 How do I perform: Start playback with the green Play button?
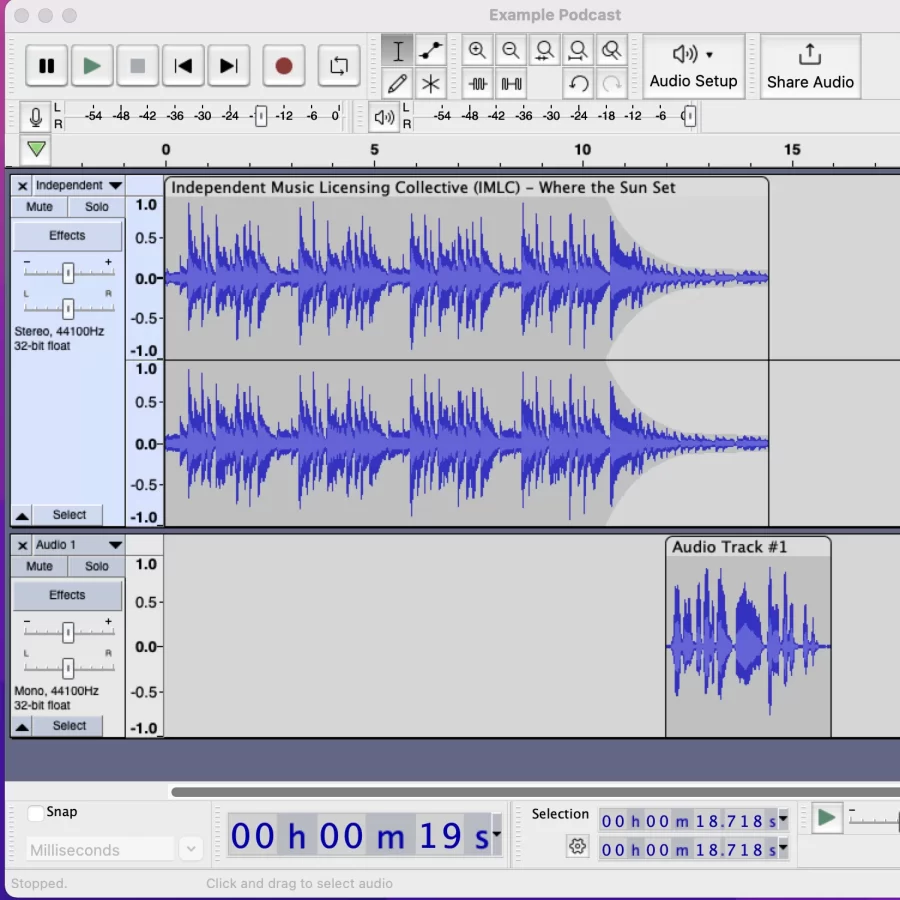coord(91,66)
